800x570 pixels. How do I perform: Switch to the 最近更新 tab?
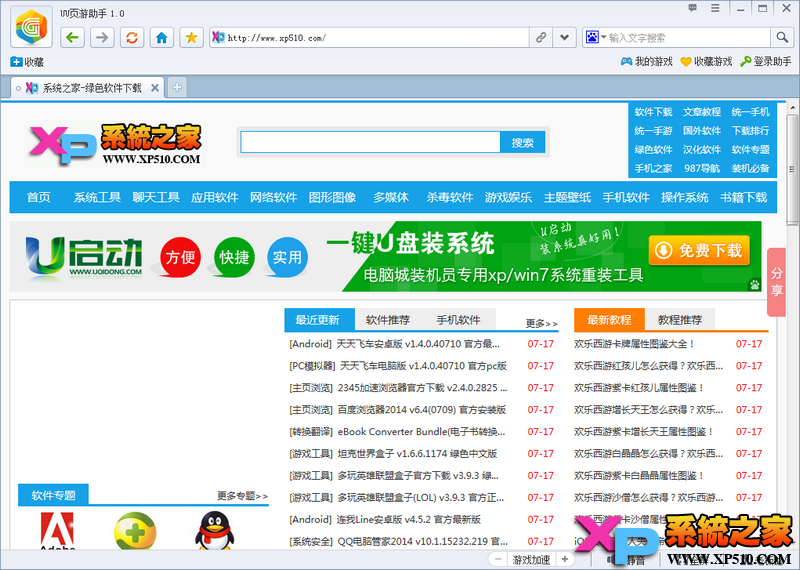tap(319, 320)
